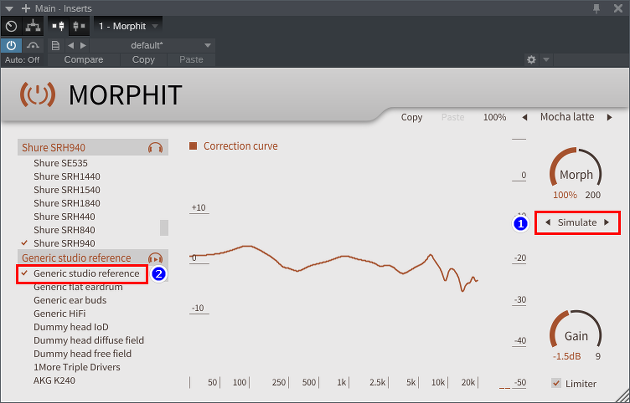Toggle the Limiter checkbox
Viewport: 630px width, 403px height.
click(x=556, y=383)
